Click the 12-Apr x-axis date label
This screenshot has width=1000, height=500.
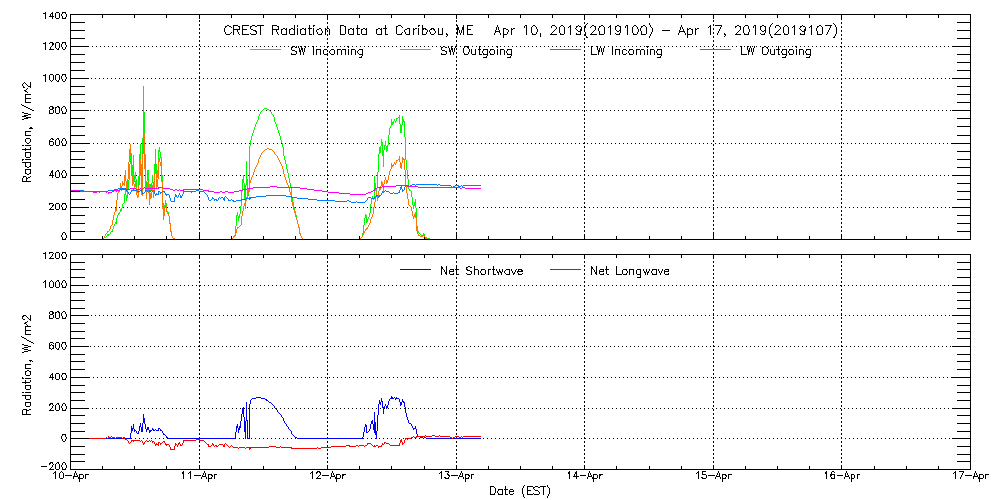pyautogui.click(x=328, y=477)
